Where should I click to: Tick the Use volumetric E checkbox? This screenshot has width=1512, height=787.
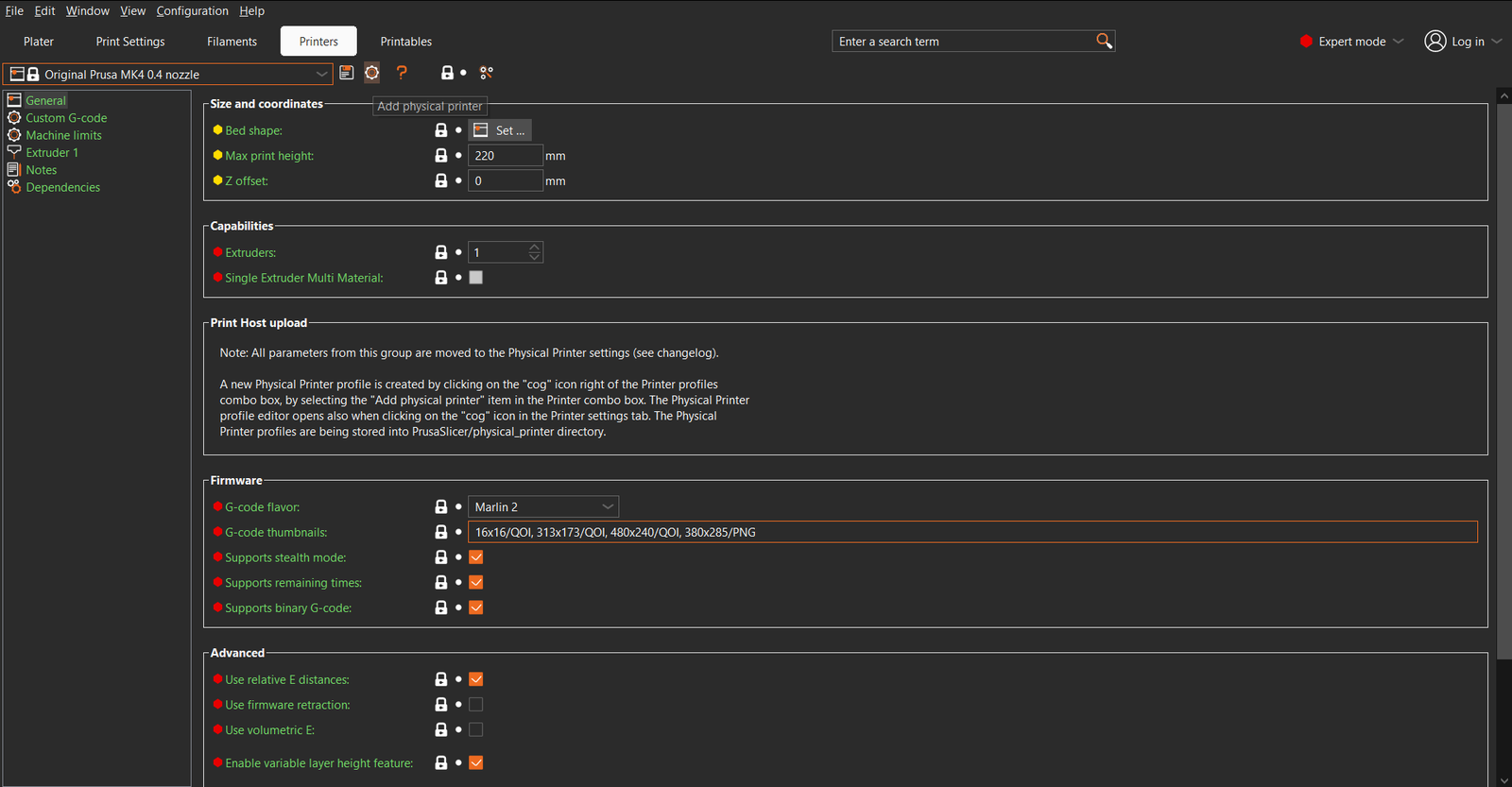(476, 729)
